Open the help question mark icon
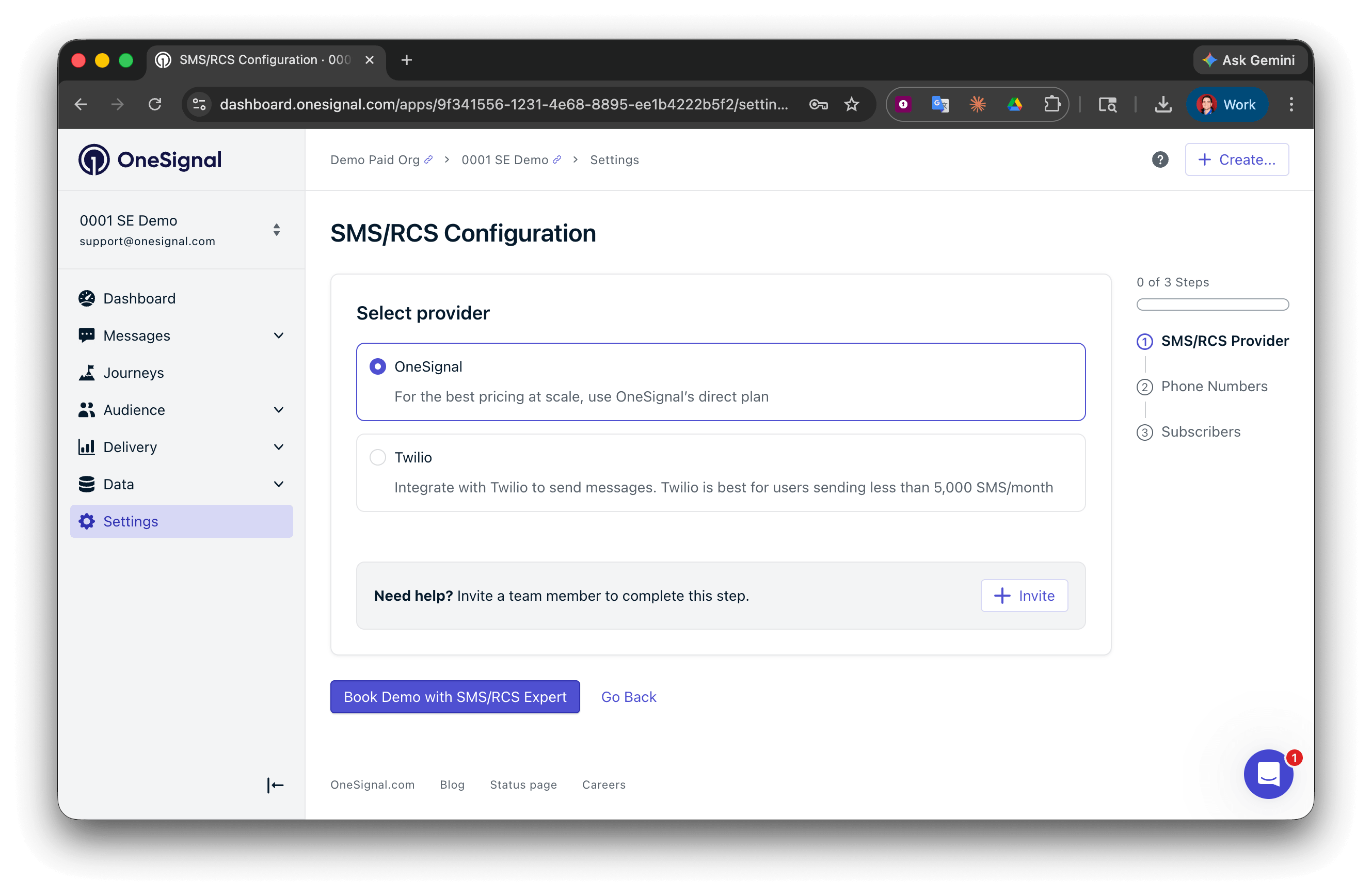The width and height of the screenshot is (1372, 896). 1160,159
